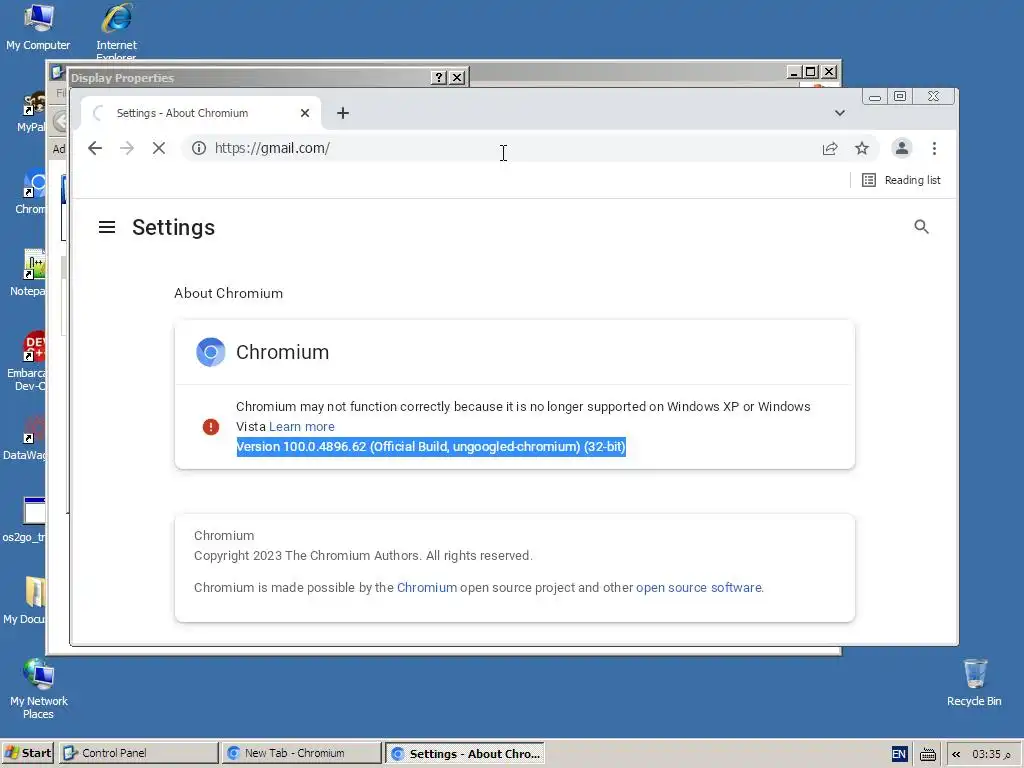Close the Settings - About Chromium tab
This screenshot has height=768, width=1024.
coord(305,113)
